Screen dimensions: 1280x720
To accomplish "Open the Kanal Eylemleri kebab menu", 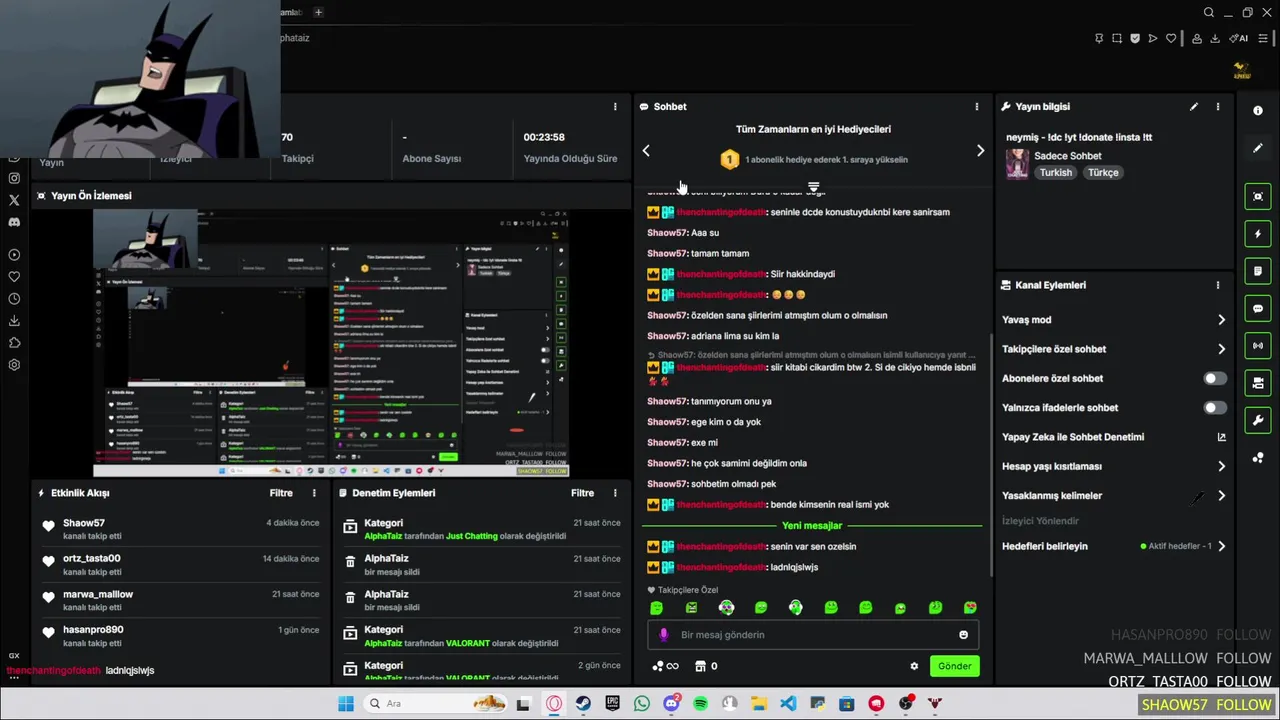I will [x=1218, y=285].
